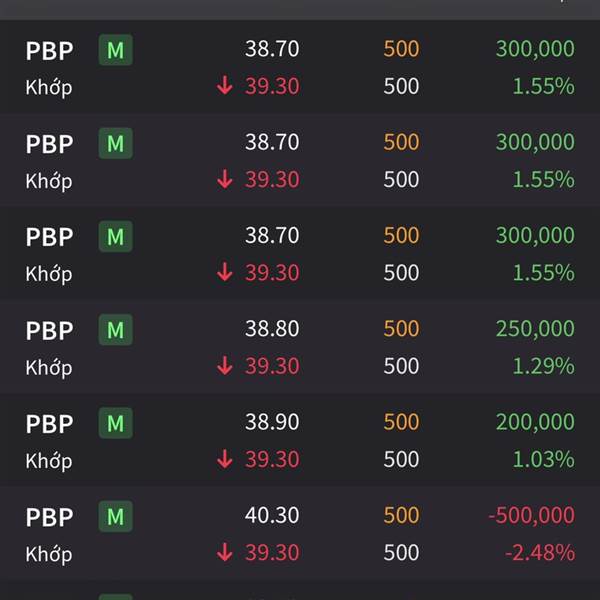Tap the M badge on the topmost PBP order
The height and width of the screenshot is (600, 600).
[x=116, y=50]
